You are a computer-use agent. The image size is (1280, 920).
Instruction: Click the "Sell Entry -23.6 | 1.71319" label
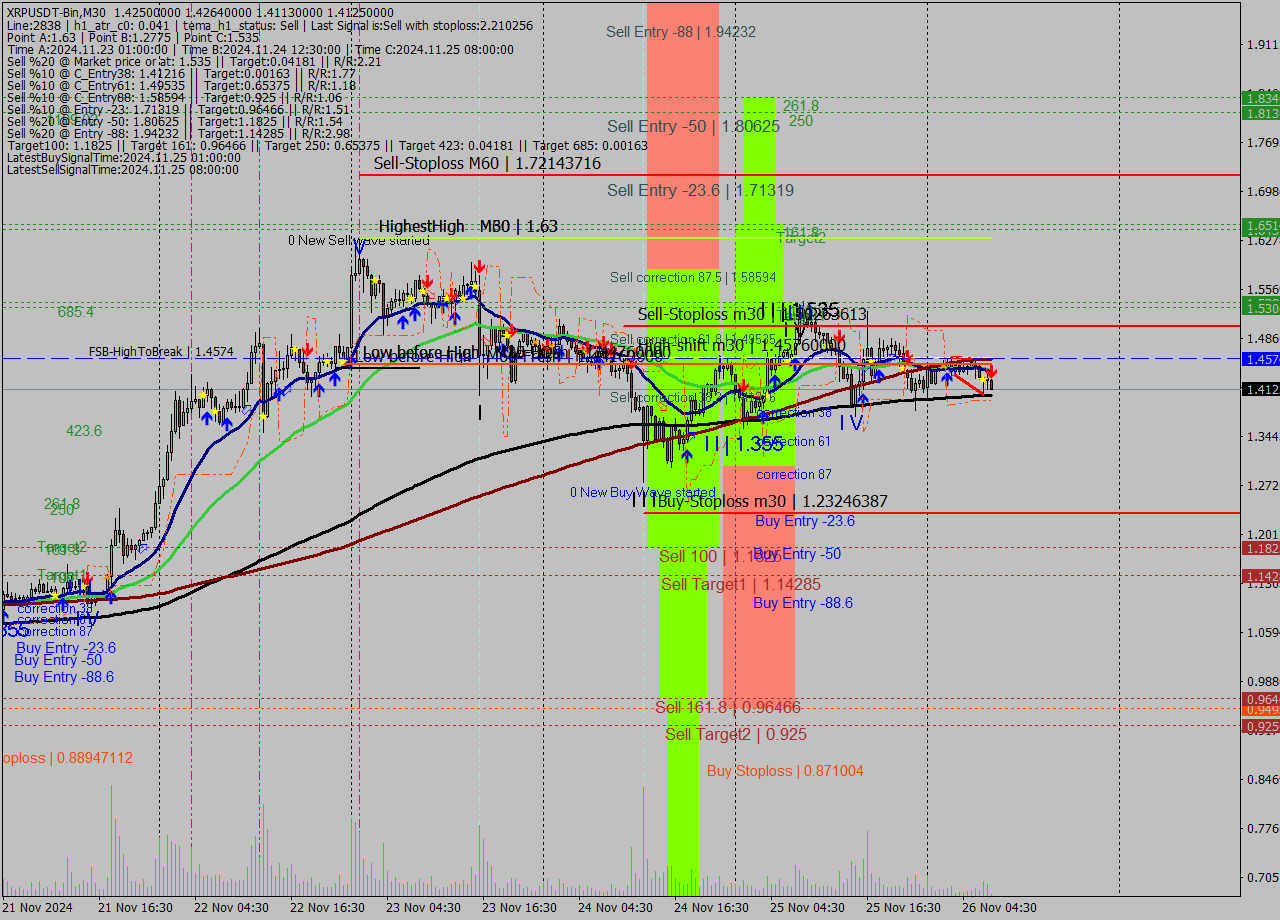point(701,190)
